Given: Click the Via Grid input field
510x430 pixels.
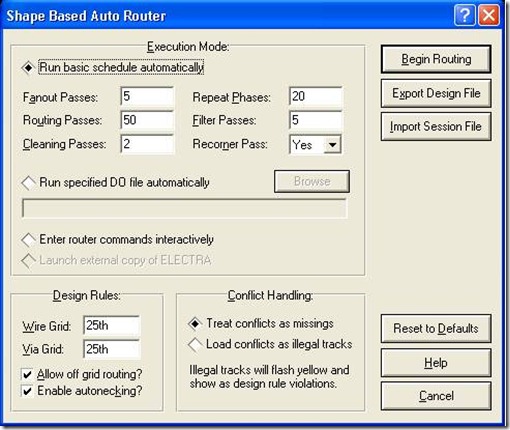Looking at the screenshot, I should [x=111, y=349].
